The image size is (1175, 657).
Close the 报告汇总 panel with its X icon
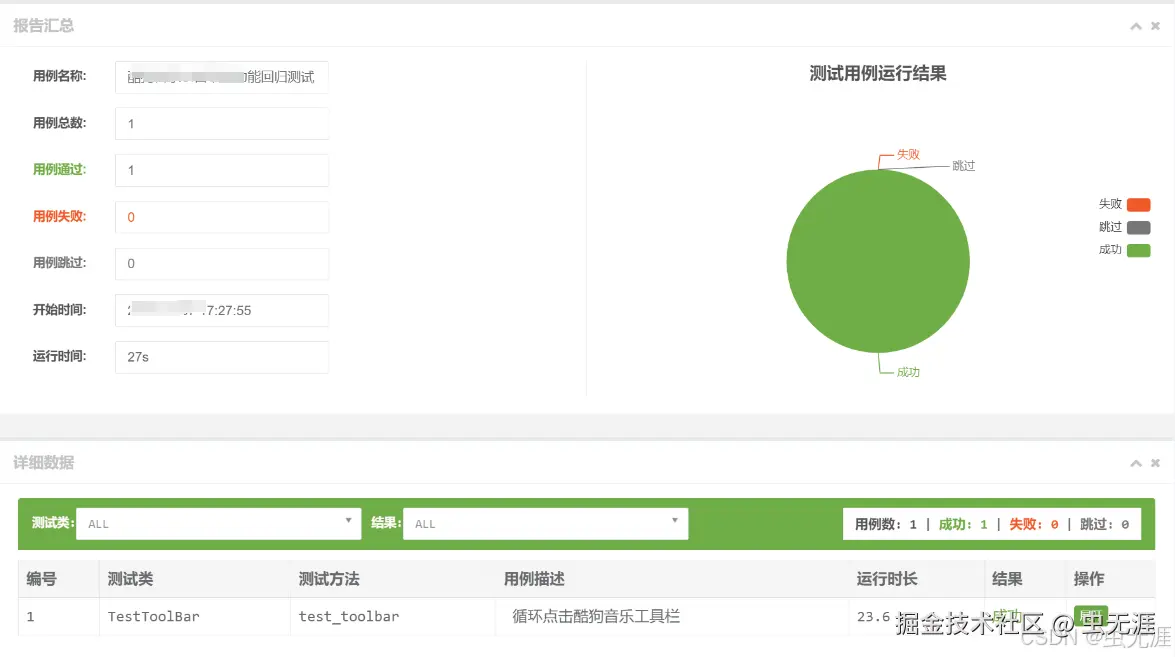(x=1156, y=26)
